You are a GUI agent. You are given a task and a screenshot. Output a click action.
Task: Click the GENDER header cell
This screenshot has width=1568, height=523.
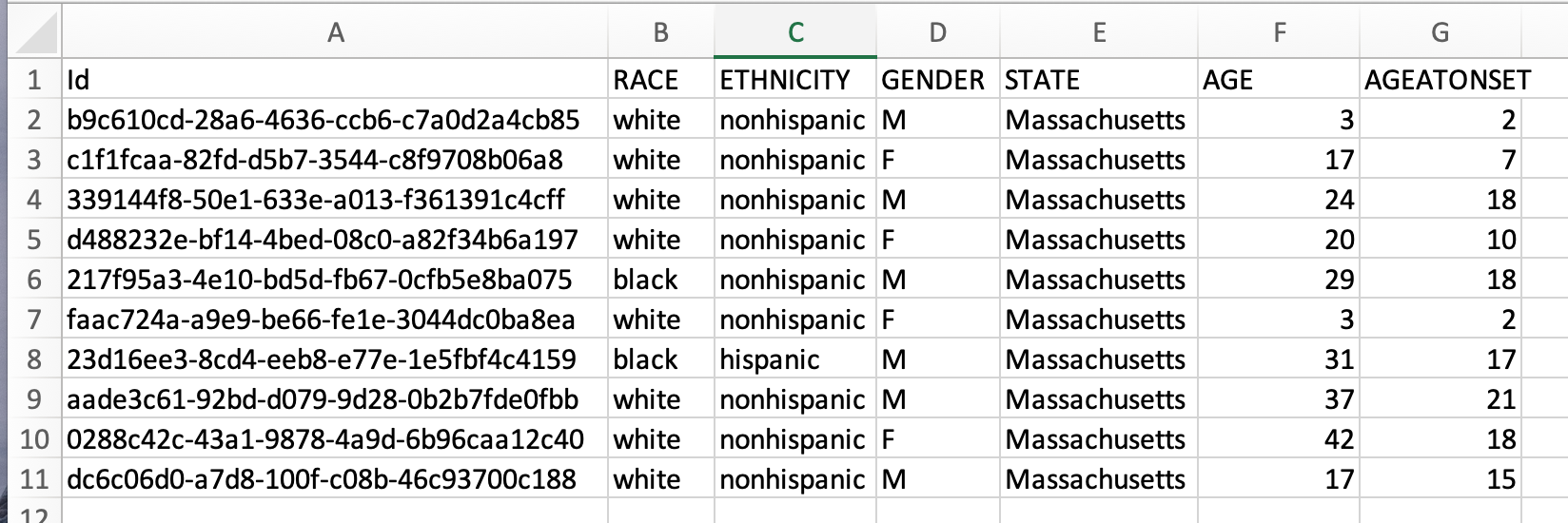click(938, 79)
